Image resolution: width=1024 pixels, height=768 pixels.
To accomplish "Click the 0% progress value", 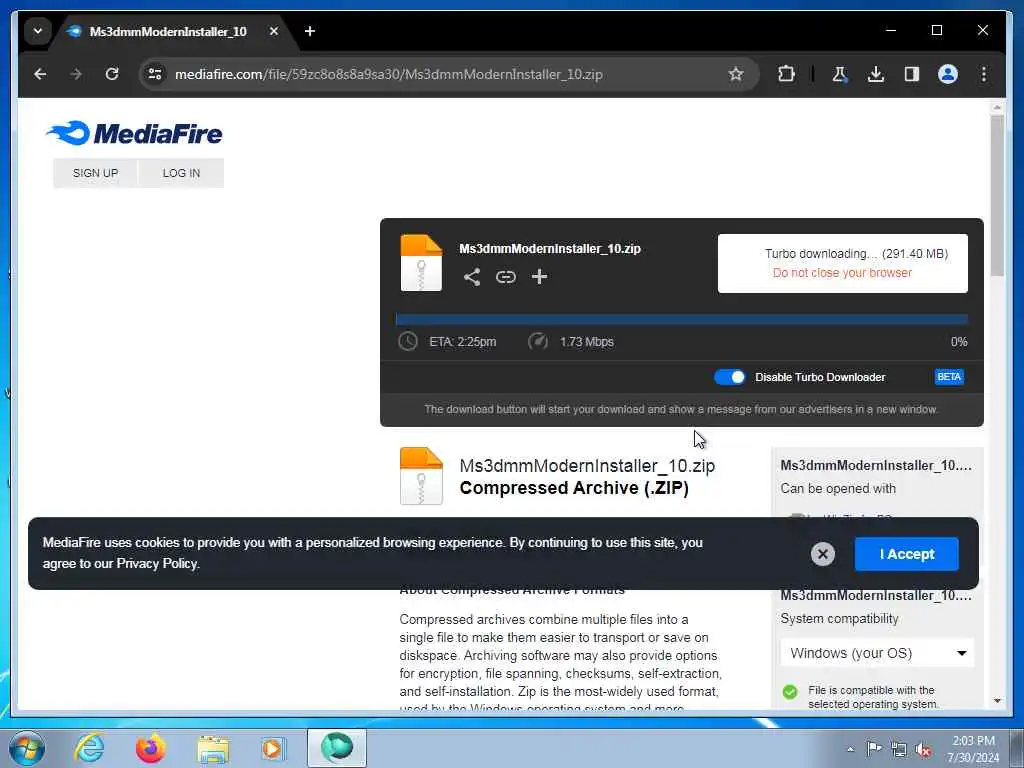I will 959,342.
